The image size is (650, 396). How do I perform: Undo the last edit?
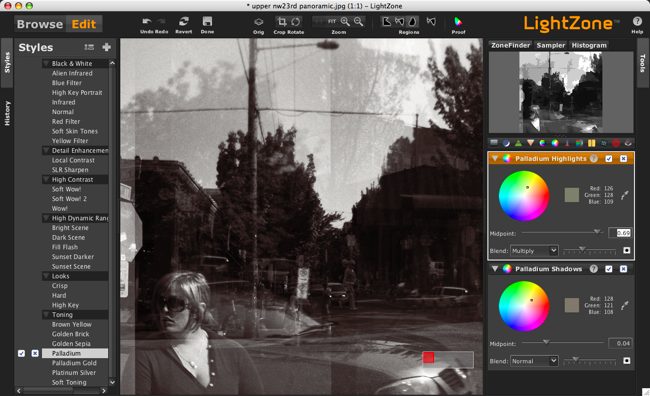[x=147, y=22]
